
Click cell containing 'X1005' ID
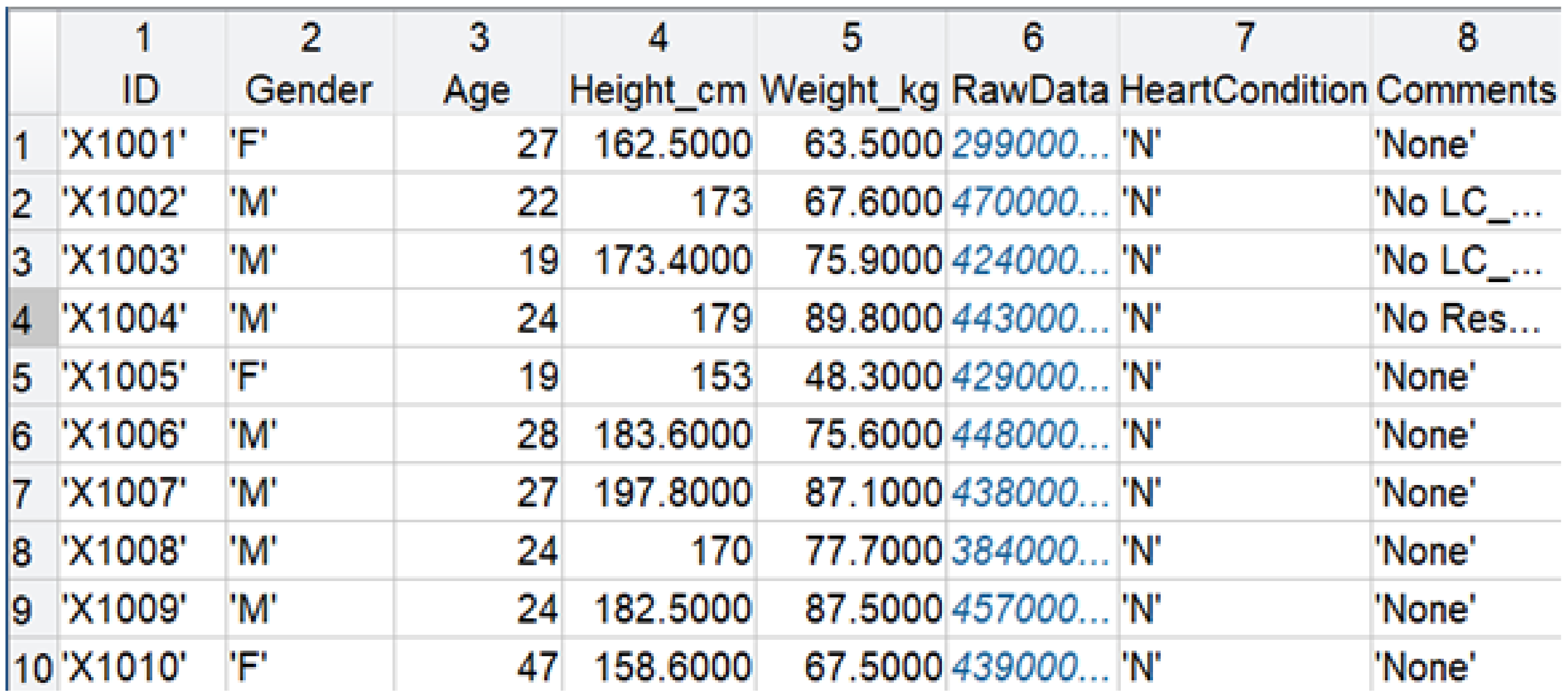[x=125, y=377]
